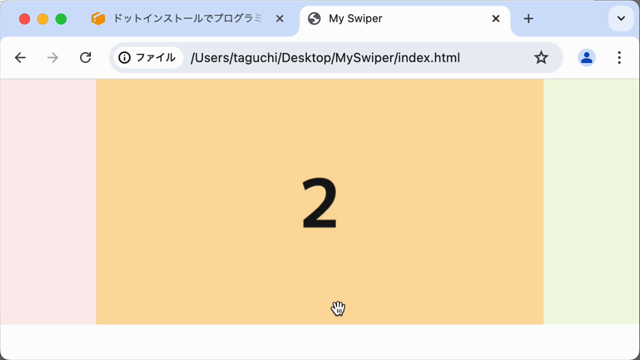640x360 pixels.
Task: Show site info via ファイル chip
Action: (x=147, y=58)
